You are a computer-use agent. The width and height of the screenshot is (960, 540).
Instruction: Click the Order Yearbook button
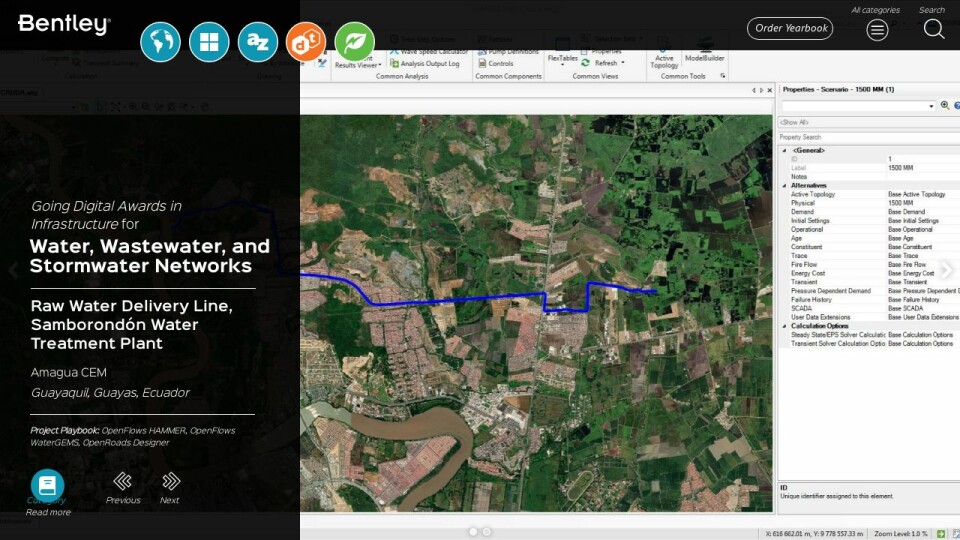[x=790, y=28]
